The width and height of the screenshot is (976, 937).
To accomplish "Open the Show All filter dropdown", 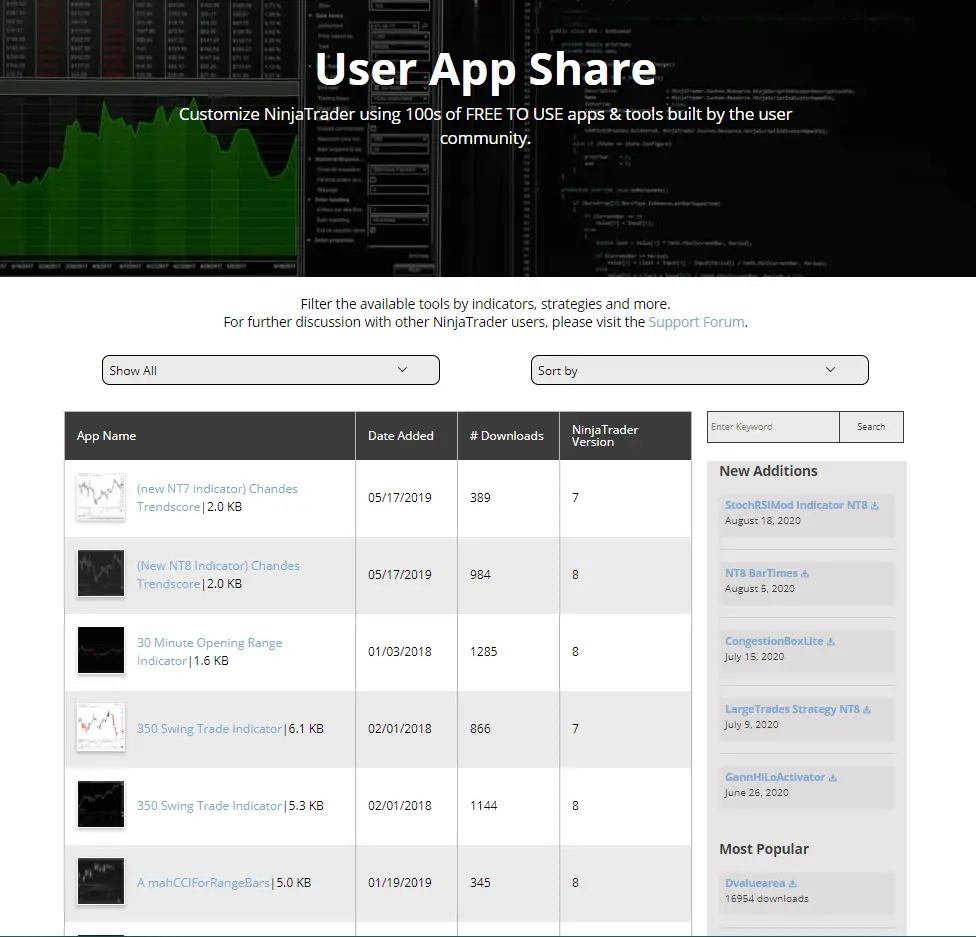I will (271, 370).
